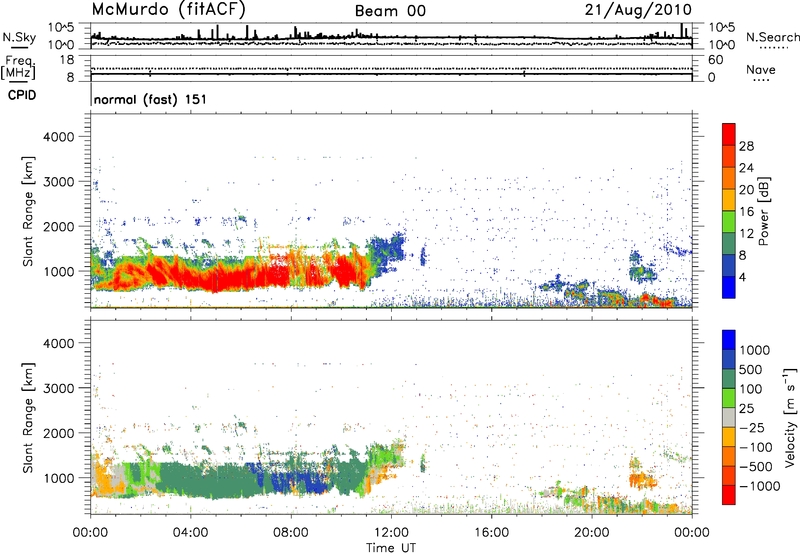This screenshot has width=800, height=554.
Task: Click the "-100" tick on Velocity scale
Action: [755, 447]
